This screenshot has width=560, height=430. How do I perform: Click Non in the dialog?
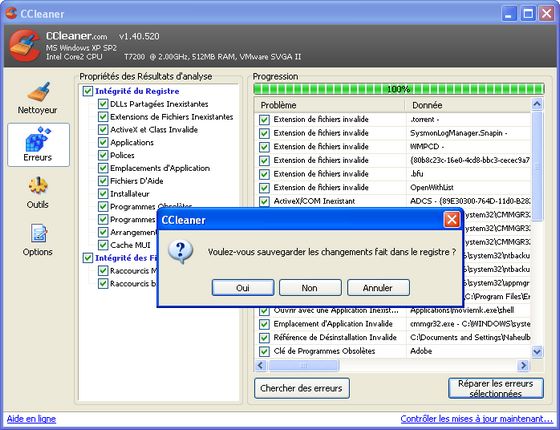pyautogui.click(x=310, y=288)
